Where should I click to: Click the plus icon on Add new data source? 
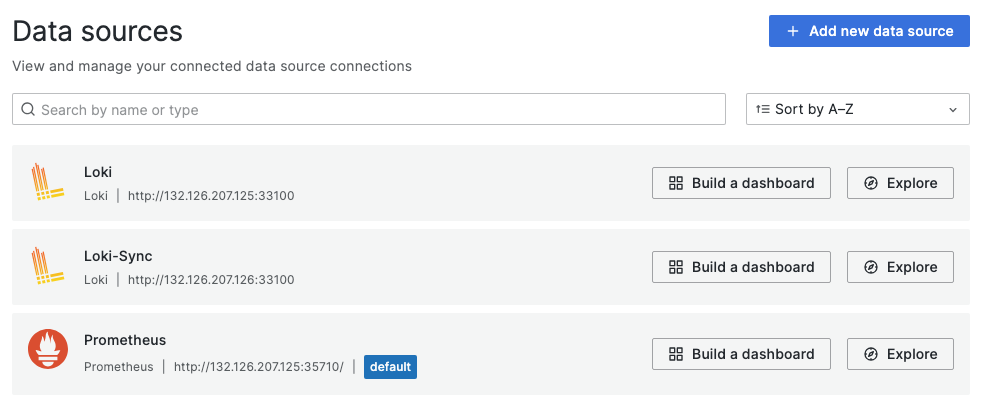click(x=793, y=31)
